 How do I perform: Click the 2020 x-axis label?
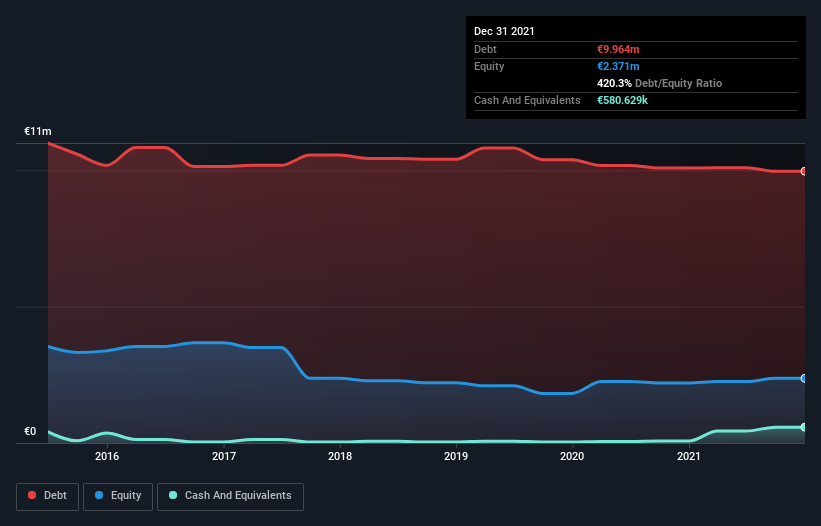pyautogui.click(x=572, y=456)
